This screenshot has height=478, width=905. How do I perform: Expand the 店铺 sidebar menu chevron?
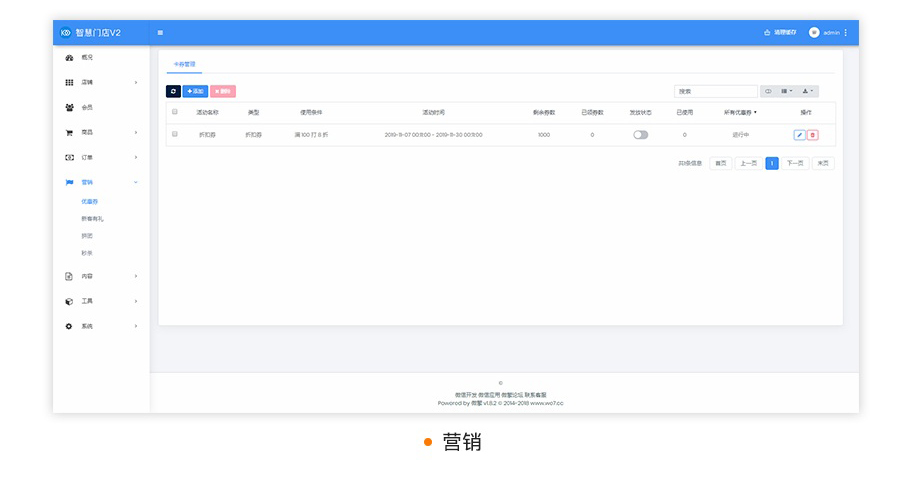point(136,83)
